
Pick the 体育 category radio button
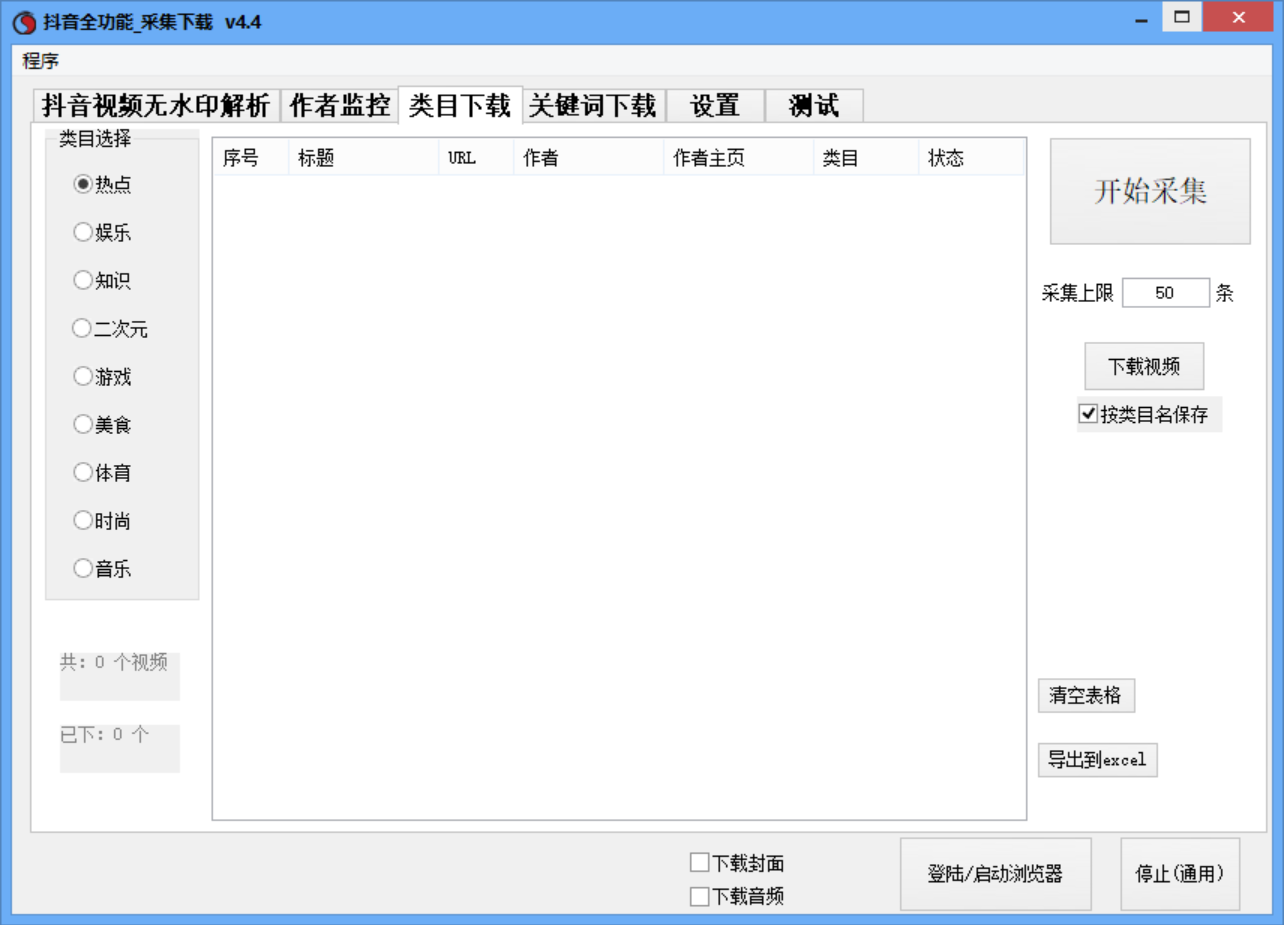(x=103, y=472)
